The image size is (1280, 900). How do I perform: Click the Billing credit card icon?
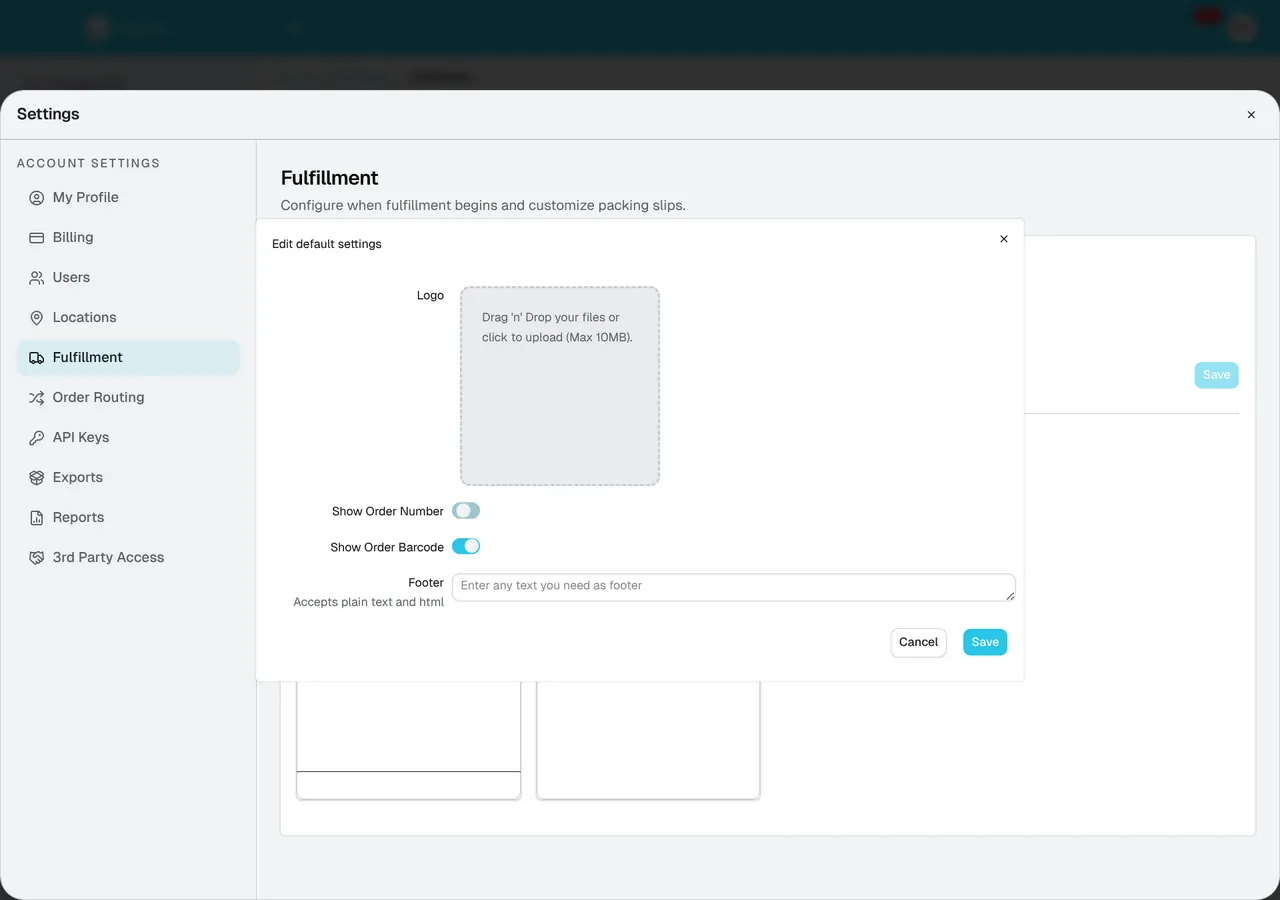pos(36,237)
